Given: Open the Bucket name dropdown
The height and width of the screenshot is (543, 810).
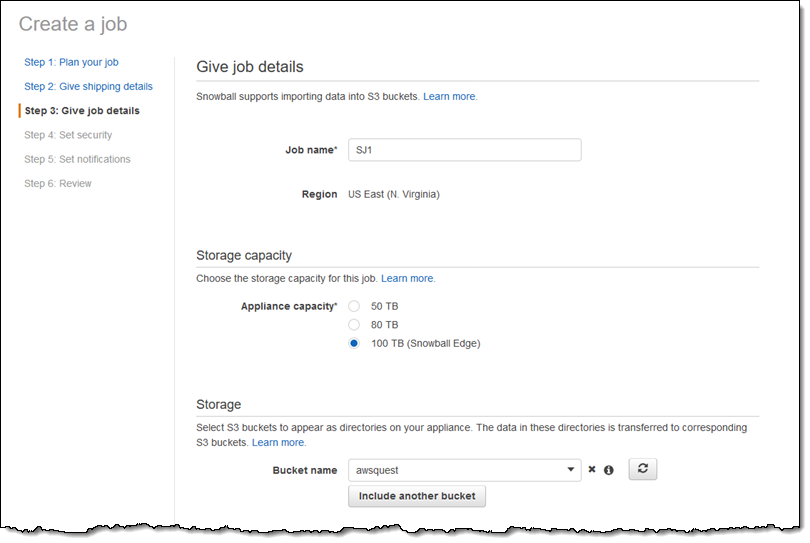Looking at the screenshot, I should point(464,470).
